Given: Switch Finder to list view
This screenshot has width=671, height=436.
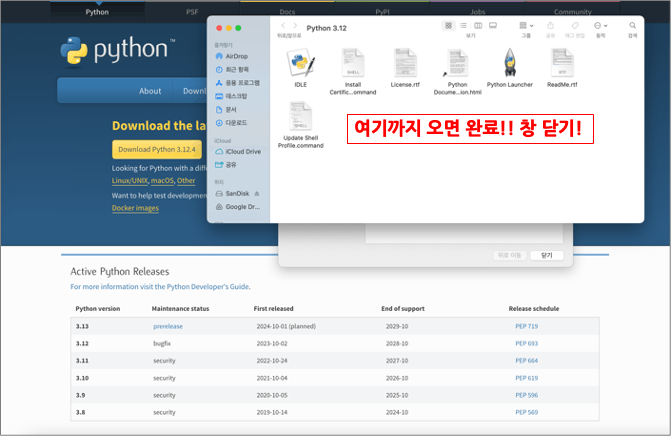Looking at the screenshot, I should (x=463, y=26).
